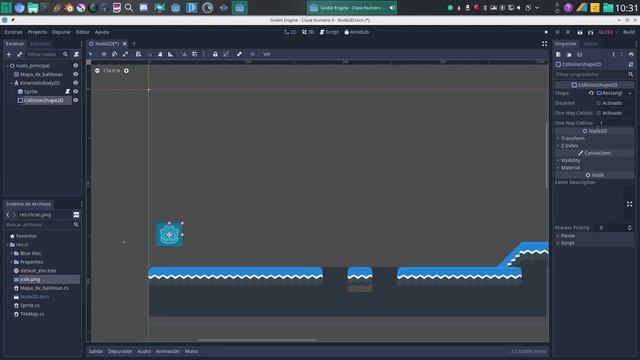Switch to the AssetLib workspace
The height and width of the screenshot is (360, 640).
point(357,32)
